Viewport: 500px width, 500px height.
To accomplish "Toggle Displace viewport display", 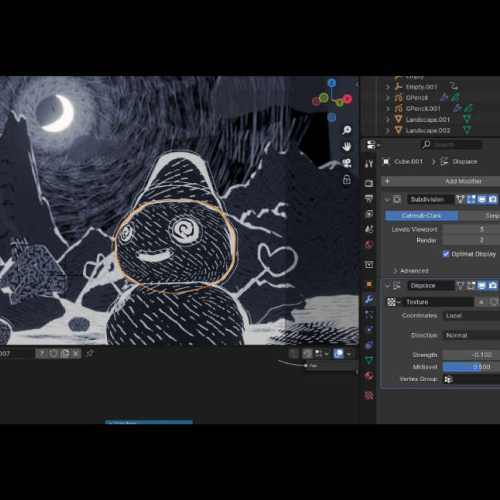I will (x=482, y=286).
